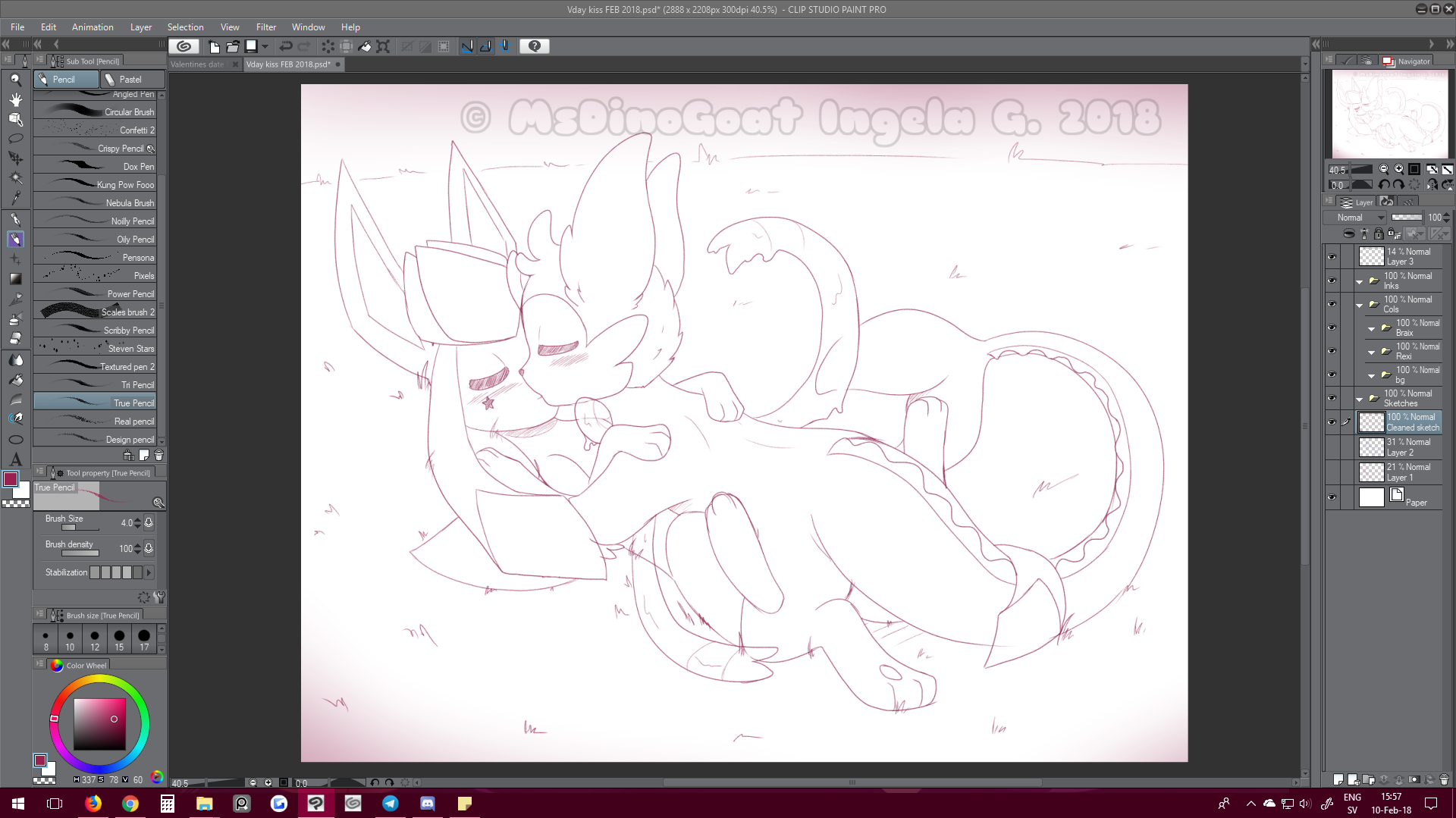
Task: Choose the Scribby Pencil brush
Action: (95, 330)
